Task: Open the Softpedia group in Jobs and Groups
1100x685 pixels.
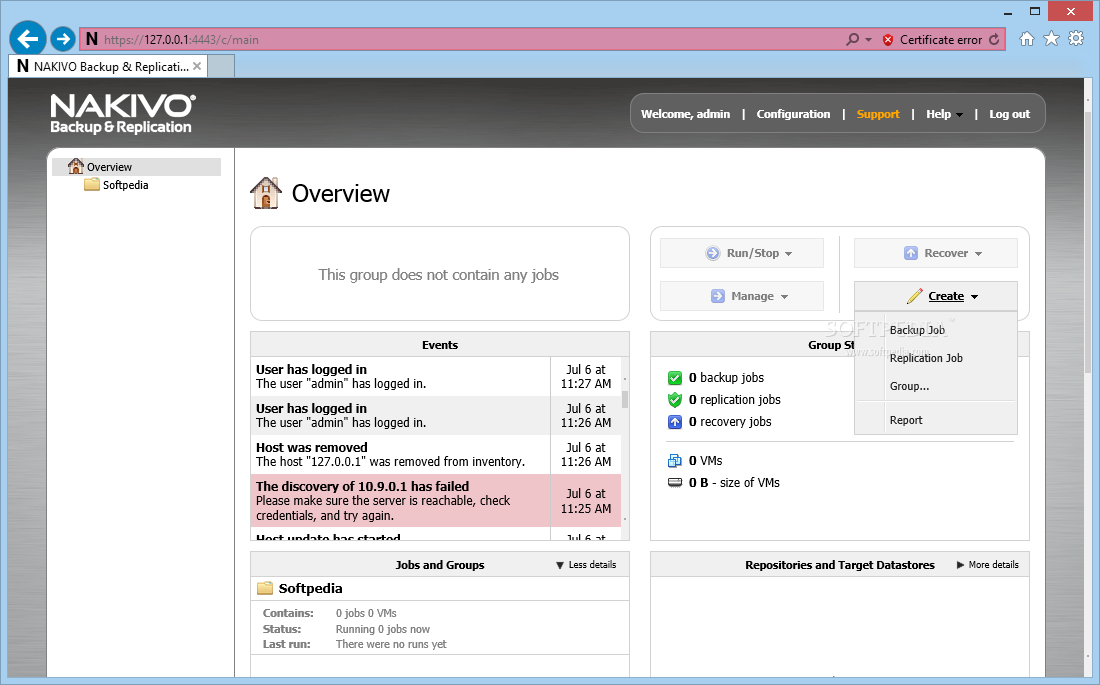Action: pyautogui.click(x=310, y=588)
